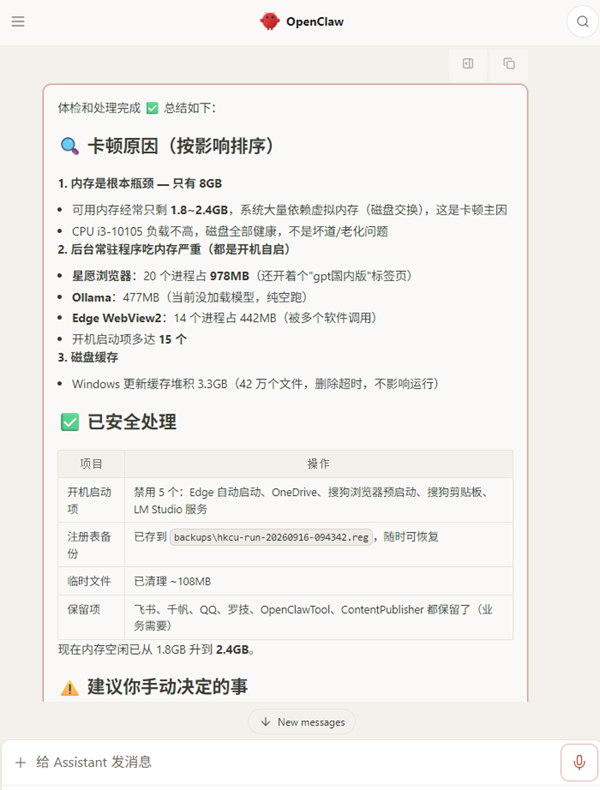Click the 可用内存经常只剩 1.8~2.4GB line

(289, 210)
